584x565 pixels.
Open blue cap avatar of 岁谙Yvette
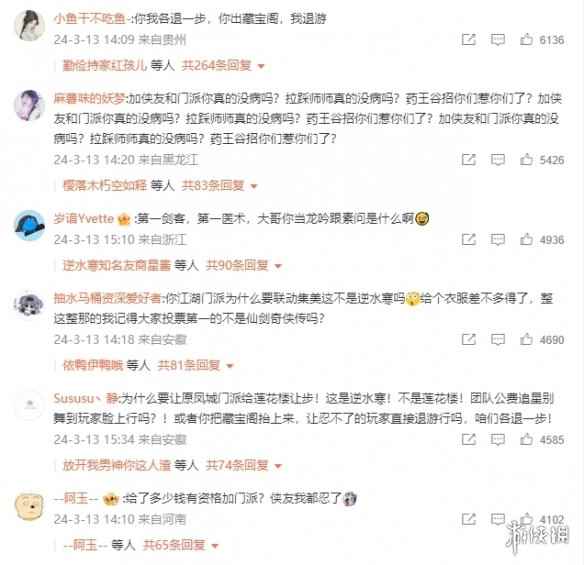[29, 225]
